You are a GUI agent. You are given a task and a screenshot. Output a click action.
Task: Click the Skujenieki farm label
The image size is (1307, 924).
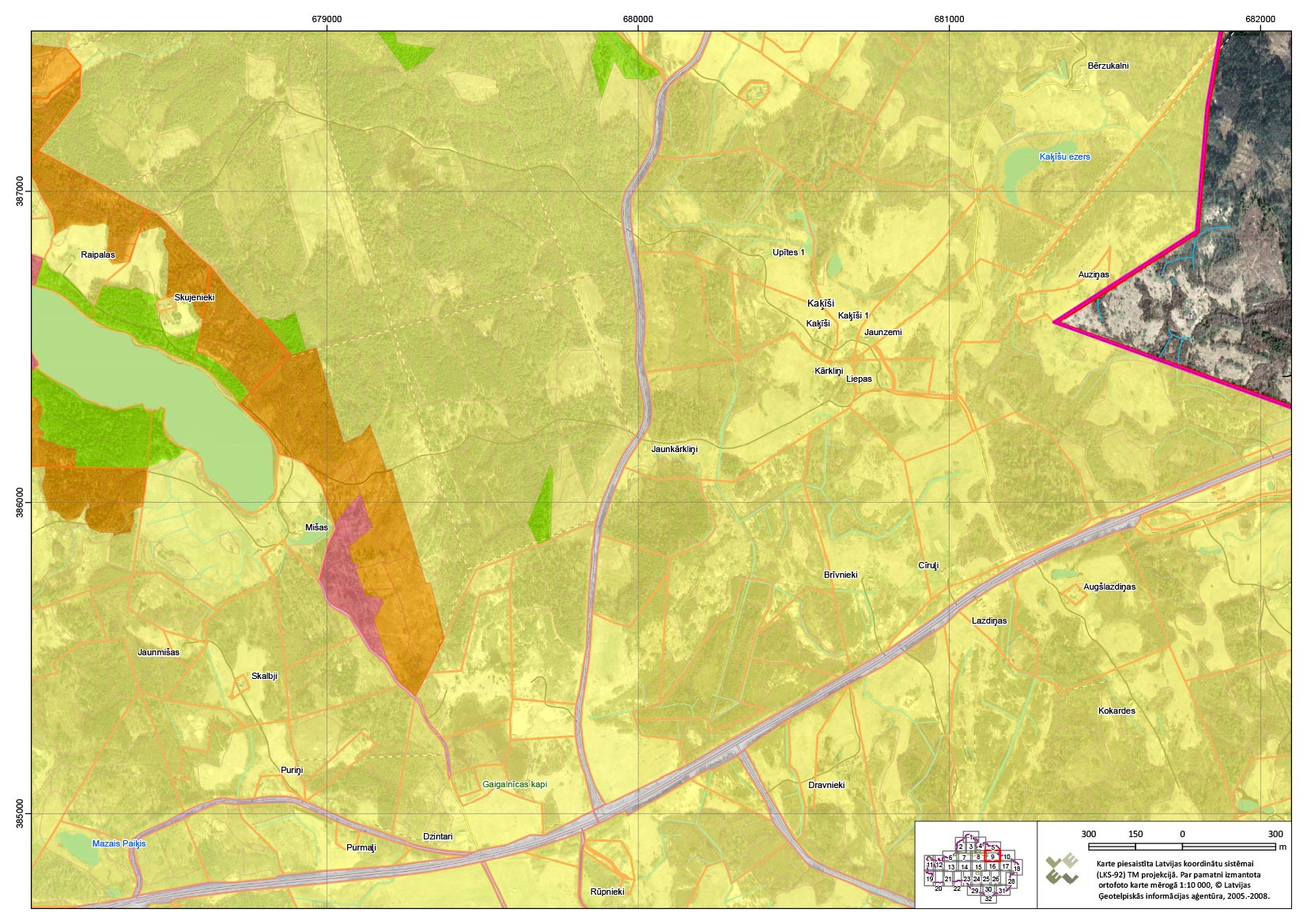pyautogui.click(x=194, y=297)
